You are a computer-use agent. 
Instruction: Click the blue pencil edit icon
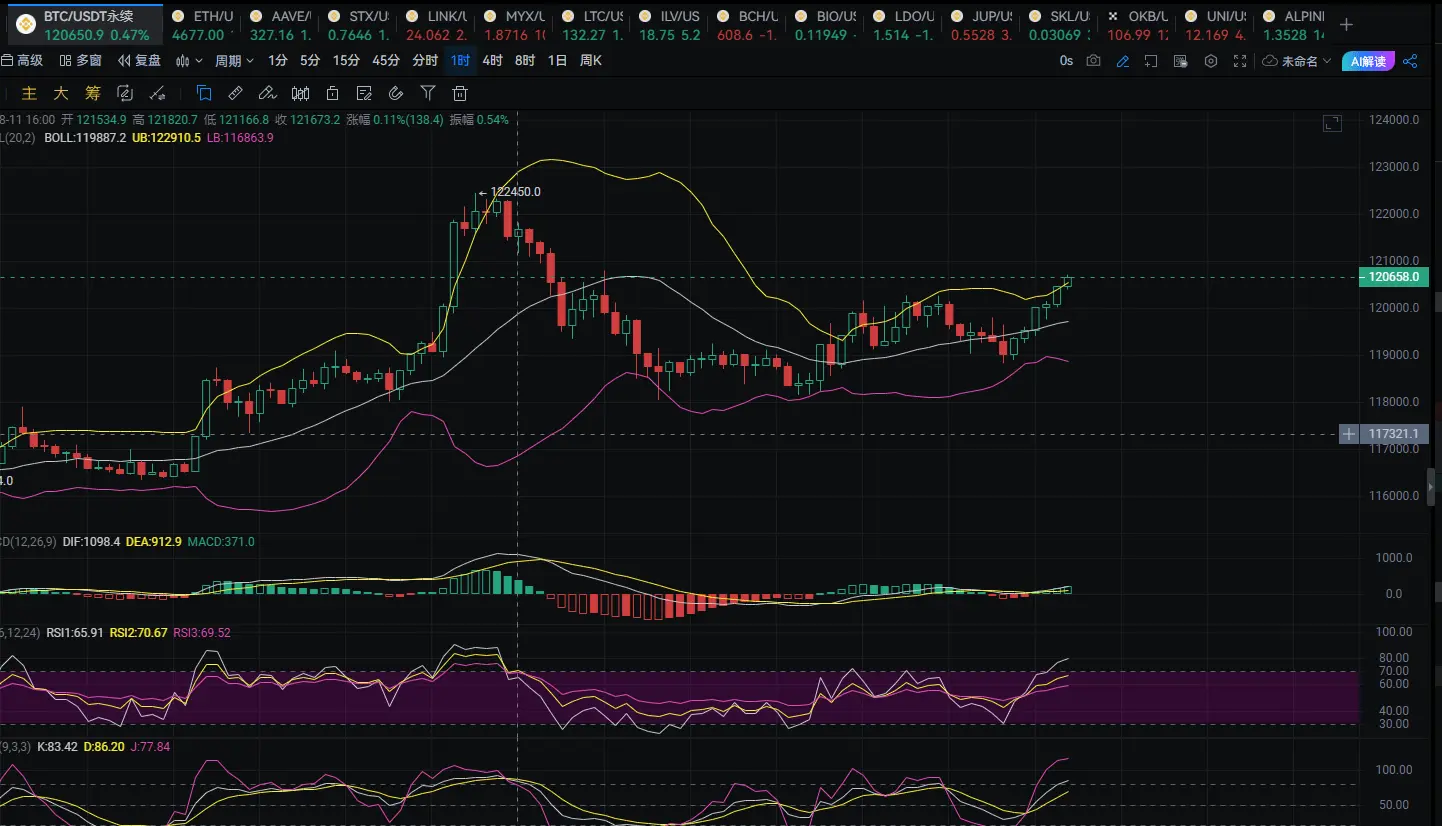[1123, 61]
